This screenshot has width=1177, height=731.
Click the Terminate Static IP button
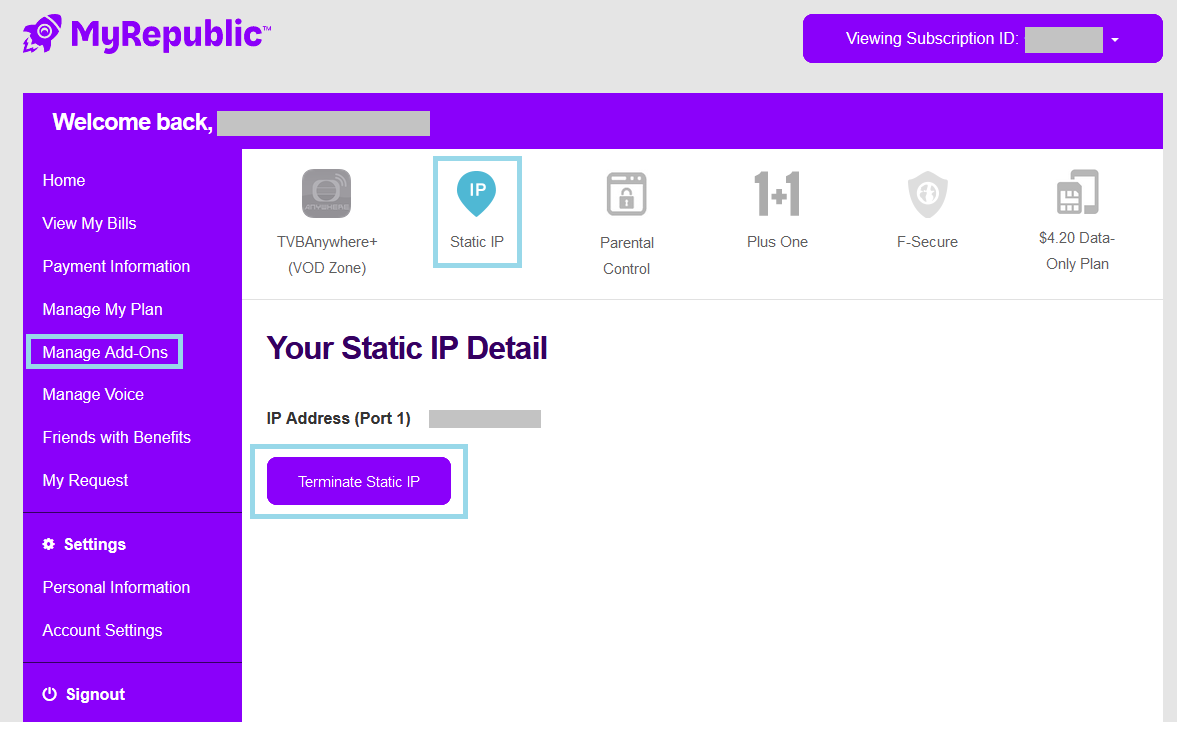pyautogui.click(x=359, y=481)
